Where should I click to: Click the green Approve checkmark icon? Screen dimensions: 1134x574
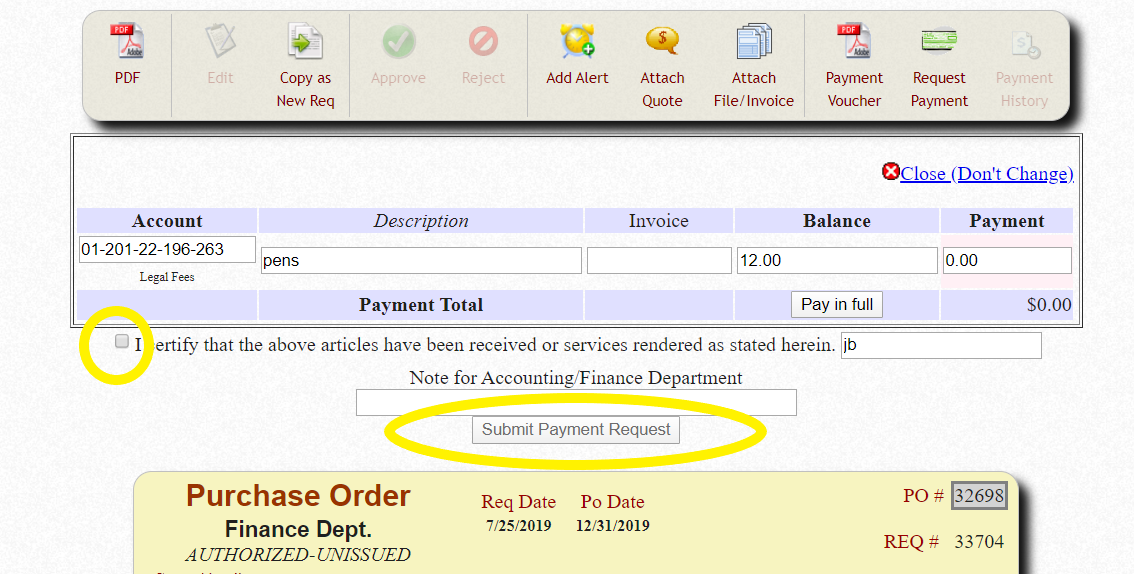pyautogui.click(x=398, y=41)
